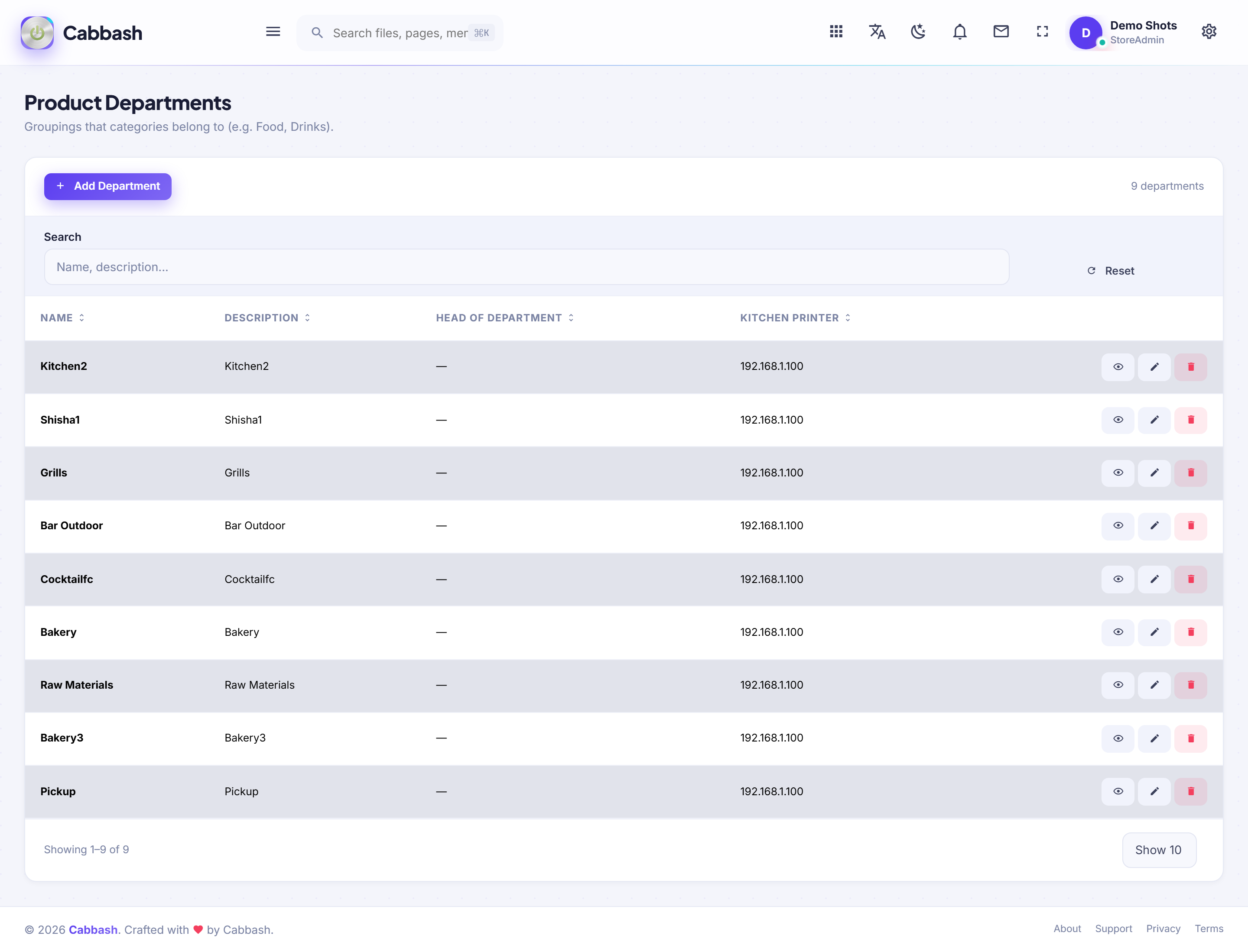Delete the Raw Materials department
This screenshot has width=1248, height=952.
1190,685
